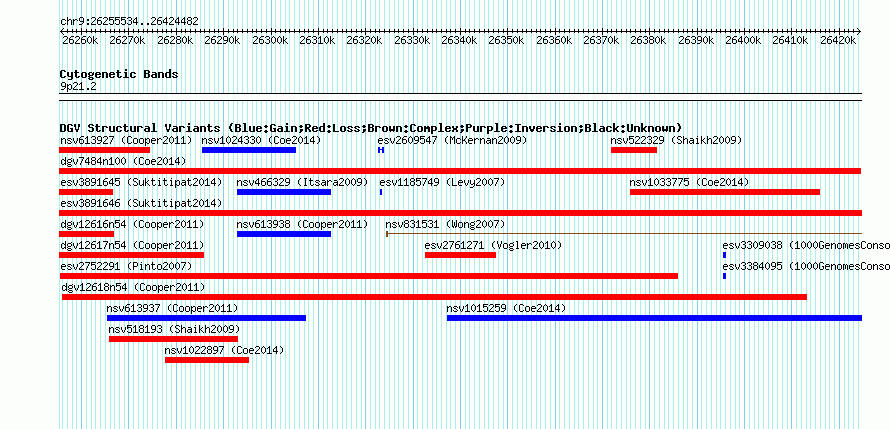The image size is (890, 429).
Task: Click the nsv466329 (Itsara2009) label text
Action: click(303, 182)
